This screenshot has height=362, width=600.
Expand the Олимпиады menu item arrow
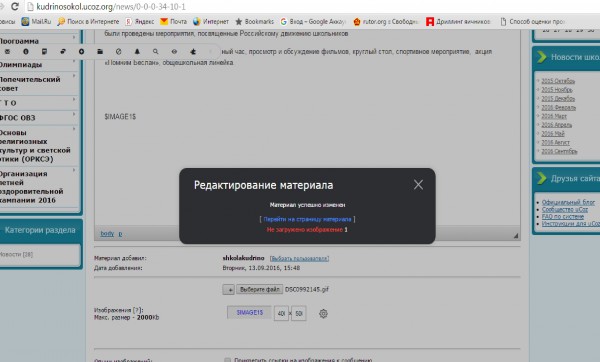click(x=74, y=61)
